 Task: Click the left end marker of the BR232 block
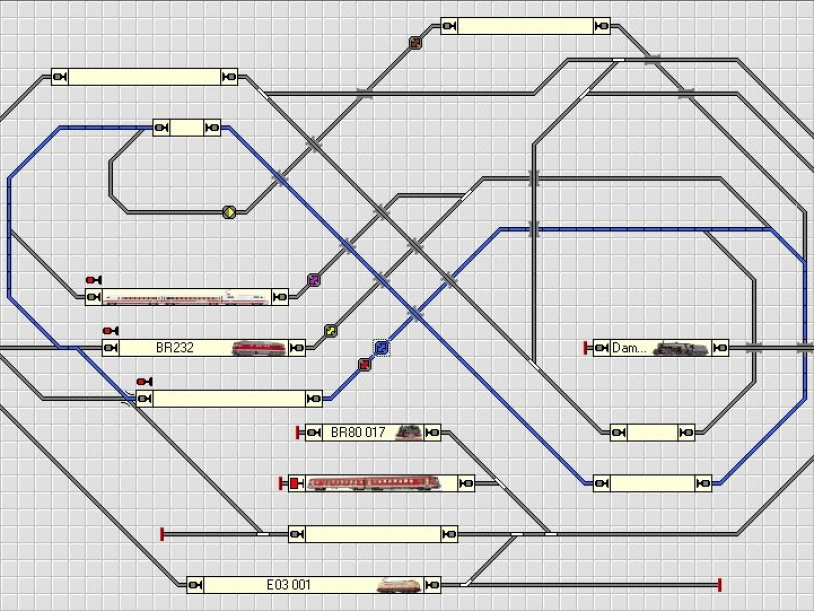click(110, 348)
